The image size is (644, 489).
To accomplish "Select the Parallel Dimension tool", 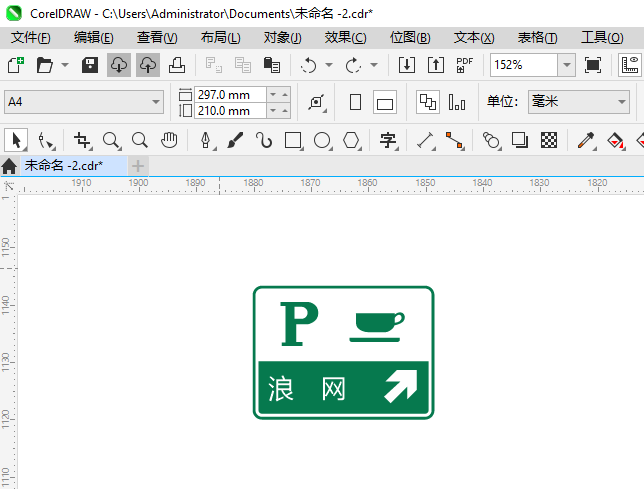I will [x=426, y=140].
